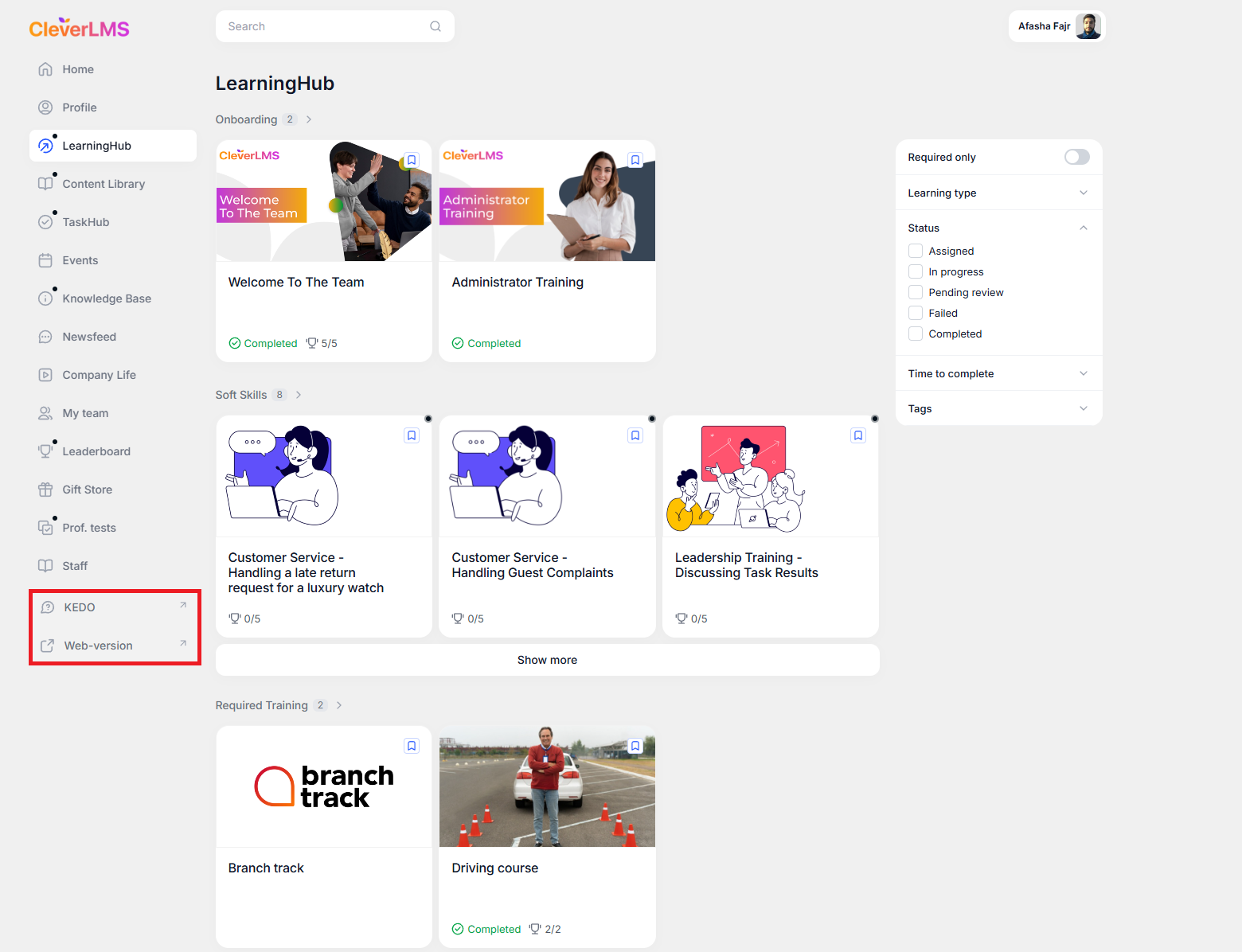Bookmark Handling a late return course

point(412,435)
